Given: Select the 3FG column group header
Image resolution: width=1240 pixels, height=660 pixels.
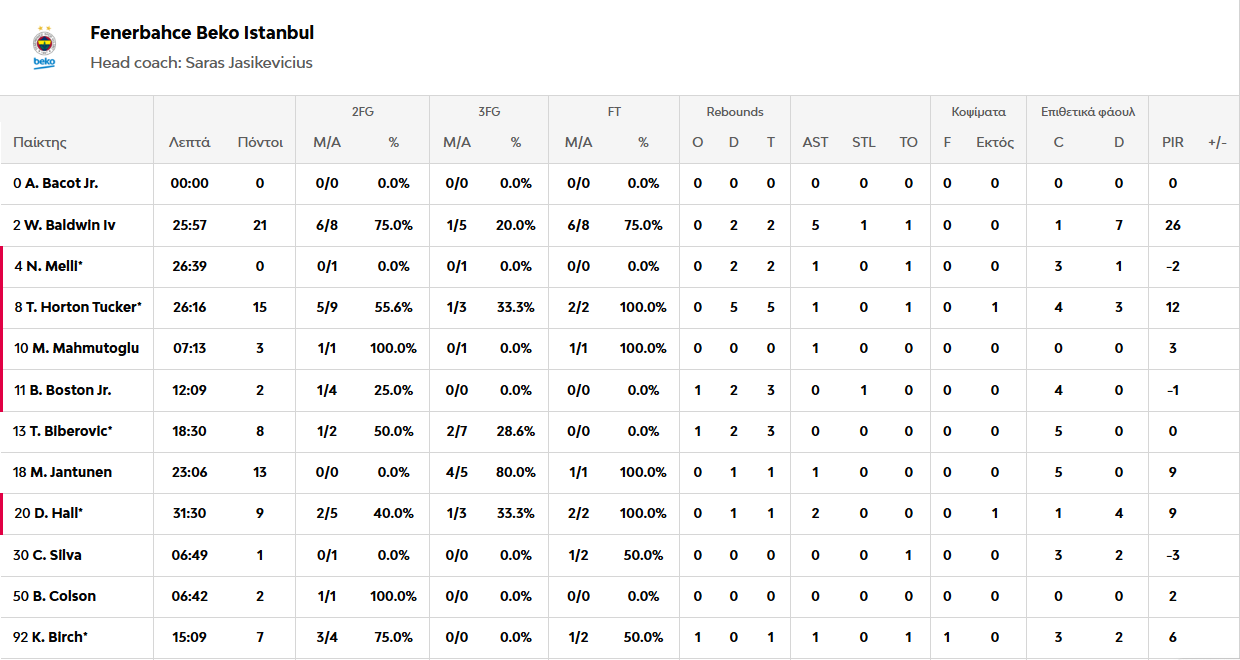Looking at the screenshot, I should pos(488,112).
